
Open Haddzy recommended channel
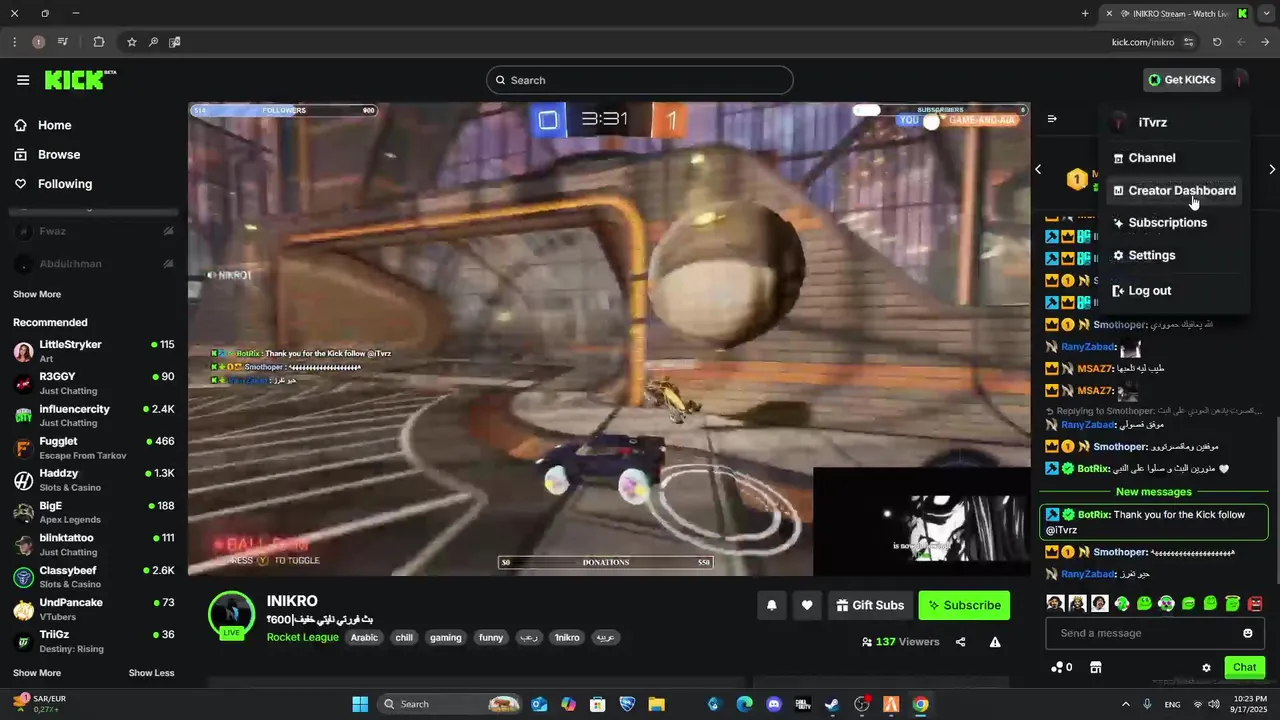[94, 480]
